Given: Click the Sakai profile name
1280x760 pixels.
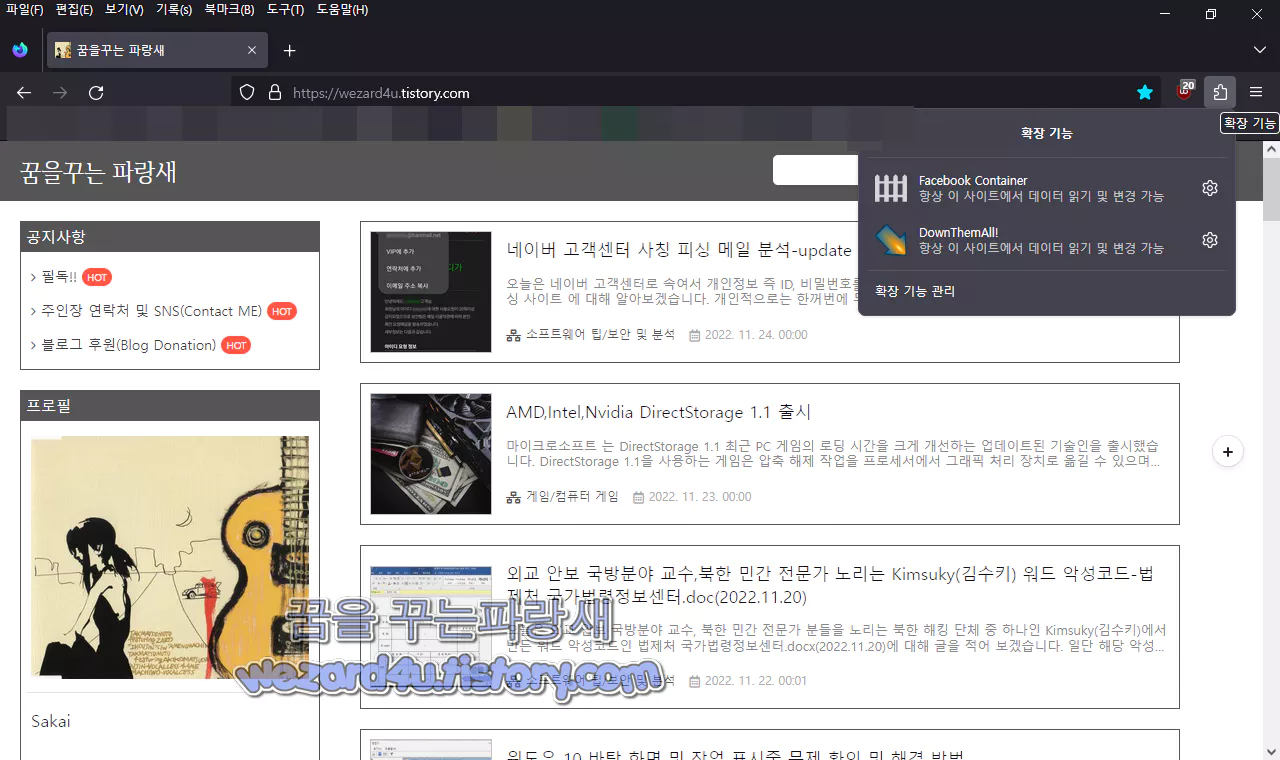Looking at the screenshot, I should coord(51,721).
